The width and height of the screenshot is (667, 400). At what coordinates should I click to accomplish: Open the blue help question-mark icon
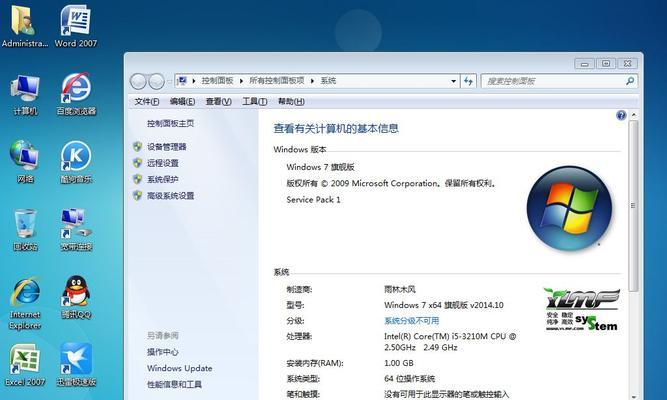click(621, 115)
